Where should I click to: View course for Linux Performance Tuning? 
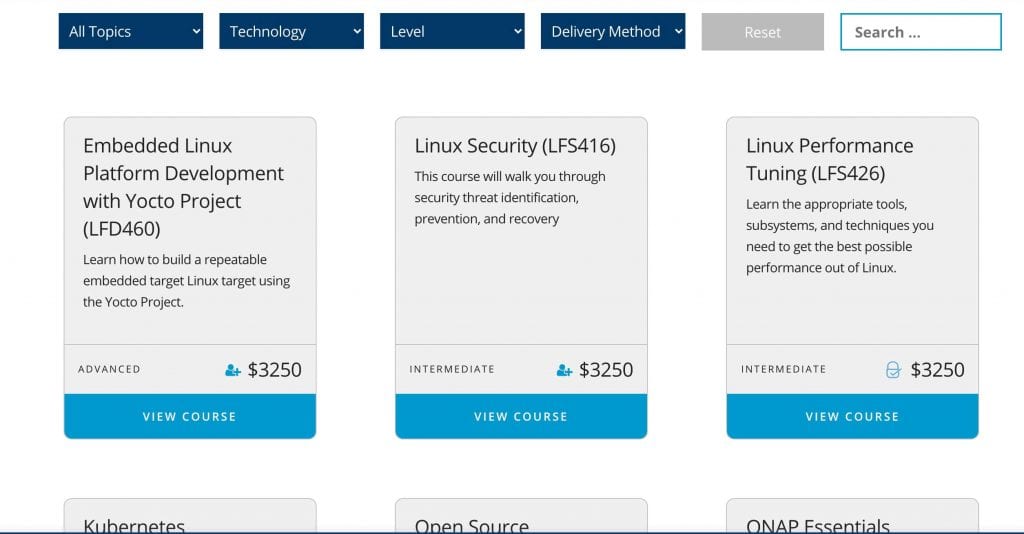click(852, 416)
